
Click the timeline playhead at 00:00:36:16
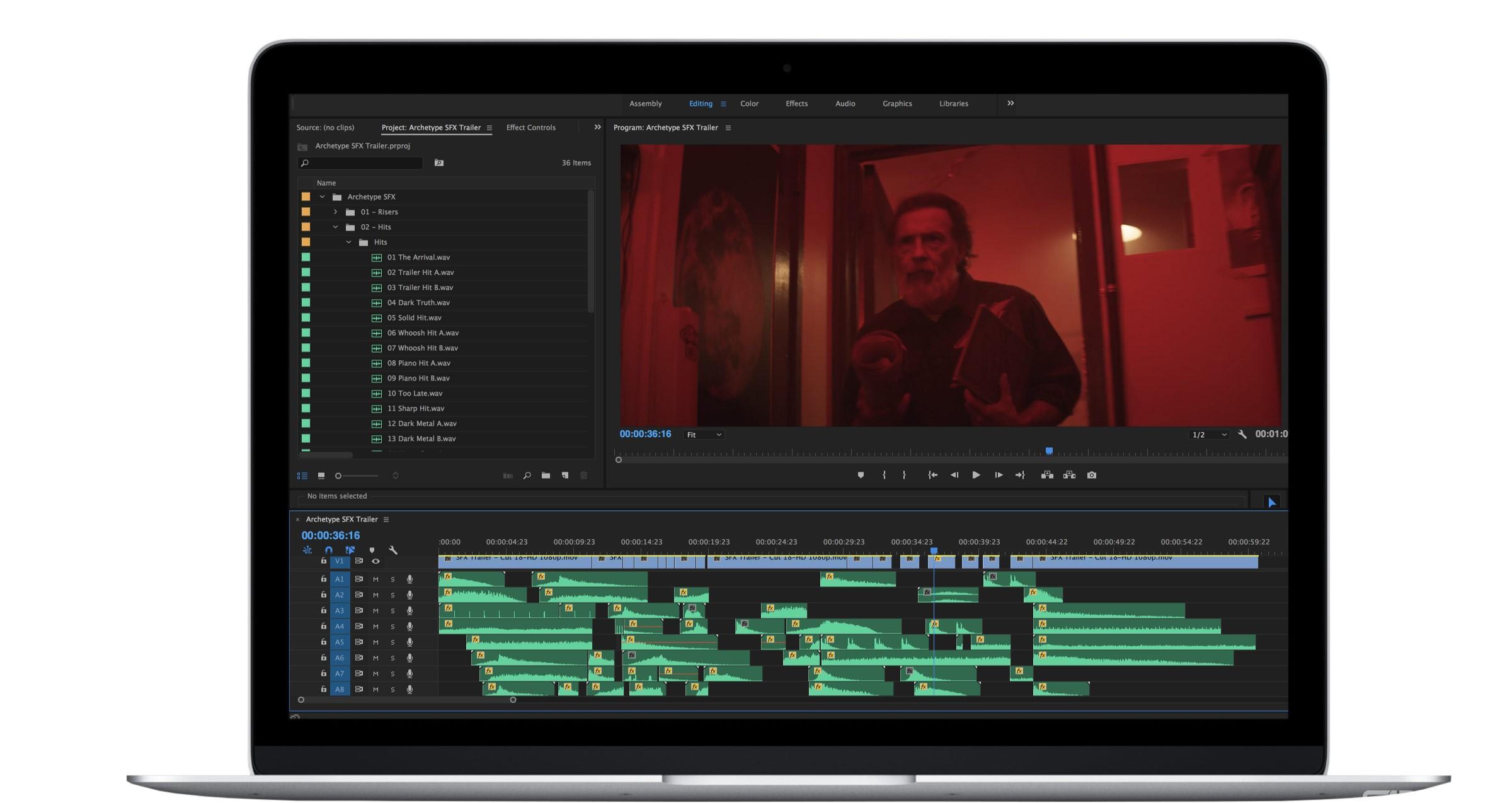click(x=934, y=551)
